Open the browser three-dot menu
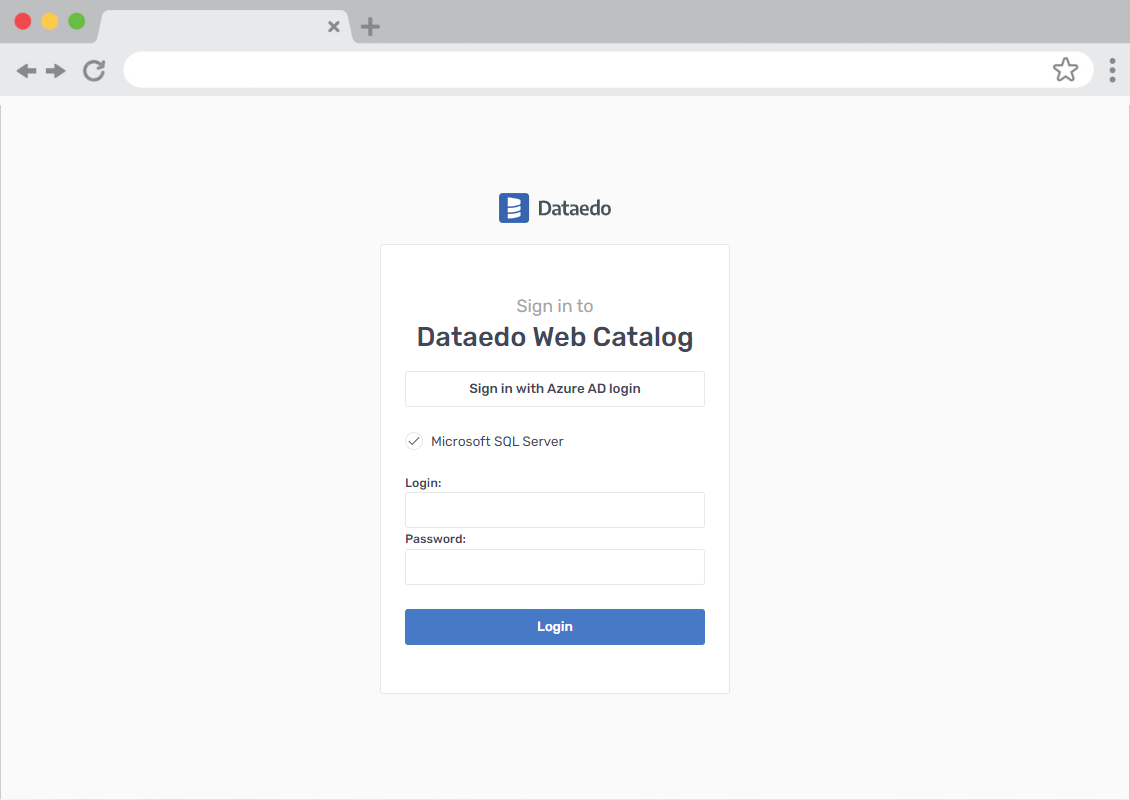1130x800 pixels. pyautogui.click(x=1112, y=70)
